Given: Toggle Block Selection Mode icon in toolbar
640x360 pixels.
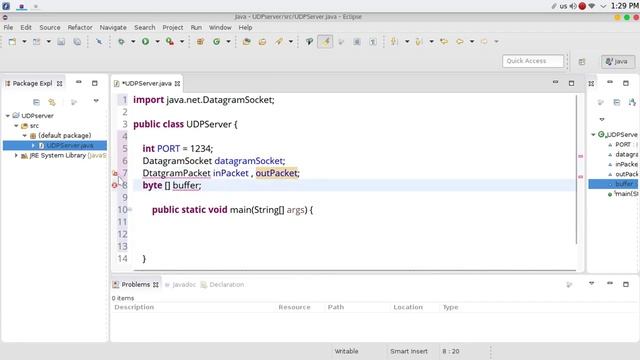Looking at the screenshot, I should (357, 42).
